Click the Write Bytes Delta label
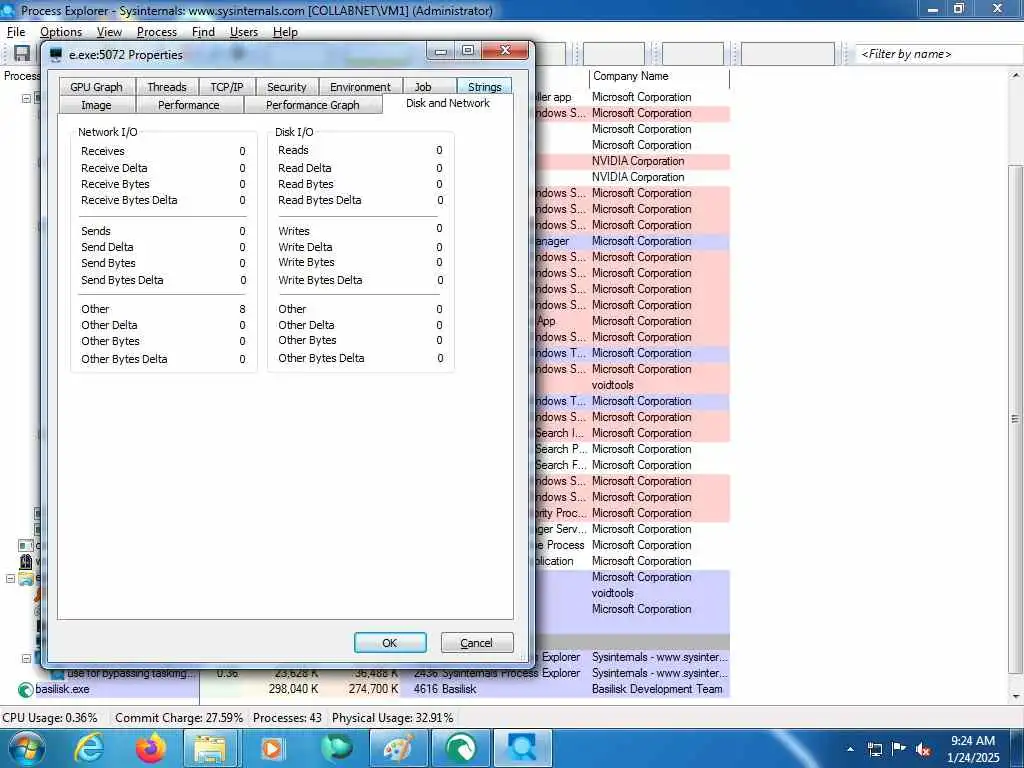Image resolution: width=1024 pixels, height=768 pixels. pyautogui.click(x=320, y=280)
